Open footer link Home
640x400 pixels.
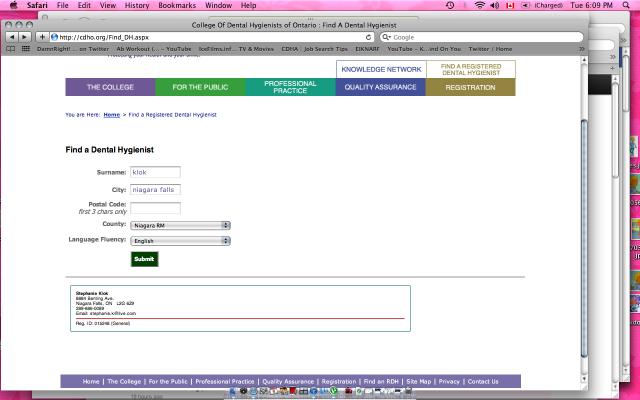click(x=91, y=382)
